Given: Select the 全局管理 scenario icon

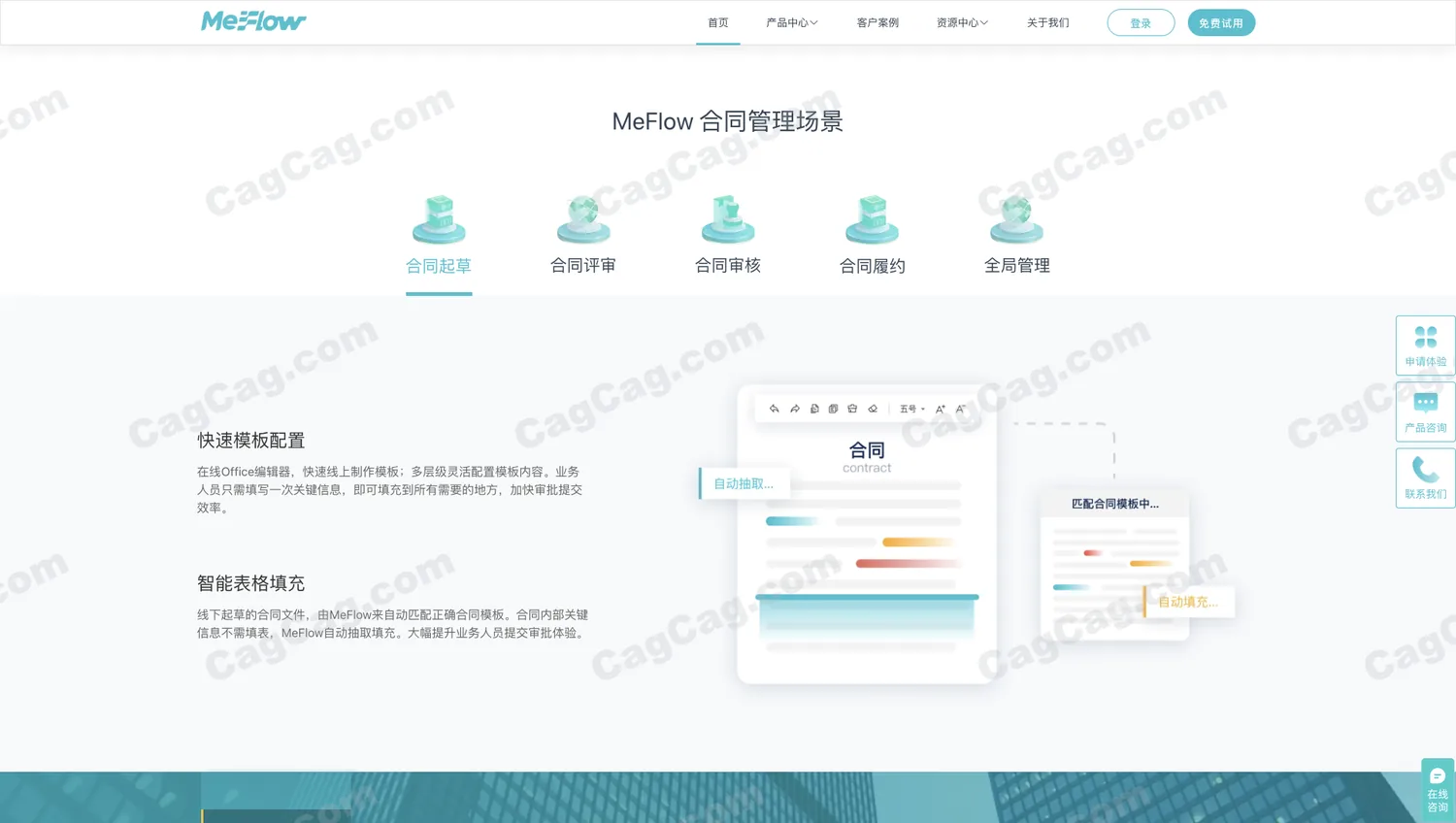Looking at the screenshot, I should pos(1016,219).
